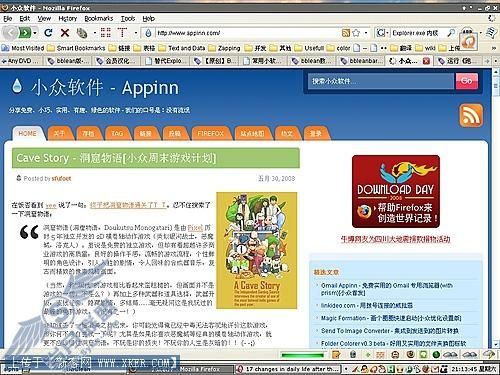Image resolution: width=500 pixels, height=375 pixels.
Task: Open the dropdown arrow beside the ABP-style extension icon
Action: [481, 33]
